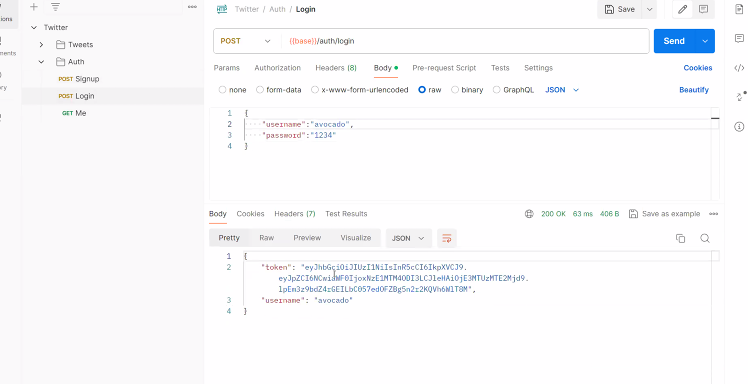
Task: Switch to the Pre-request Script tab
Action: coord(444,68)
